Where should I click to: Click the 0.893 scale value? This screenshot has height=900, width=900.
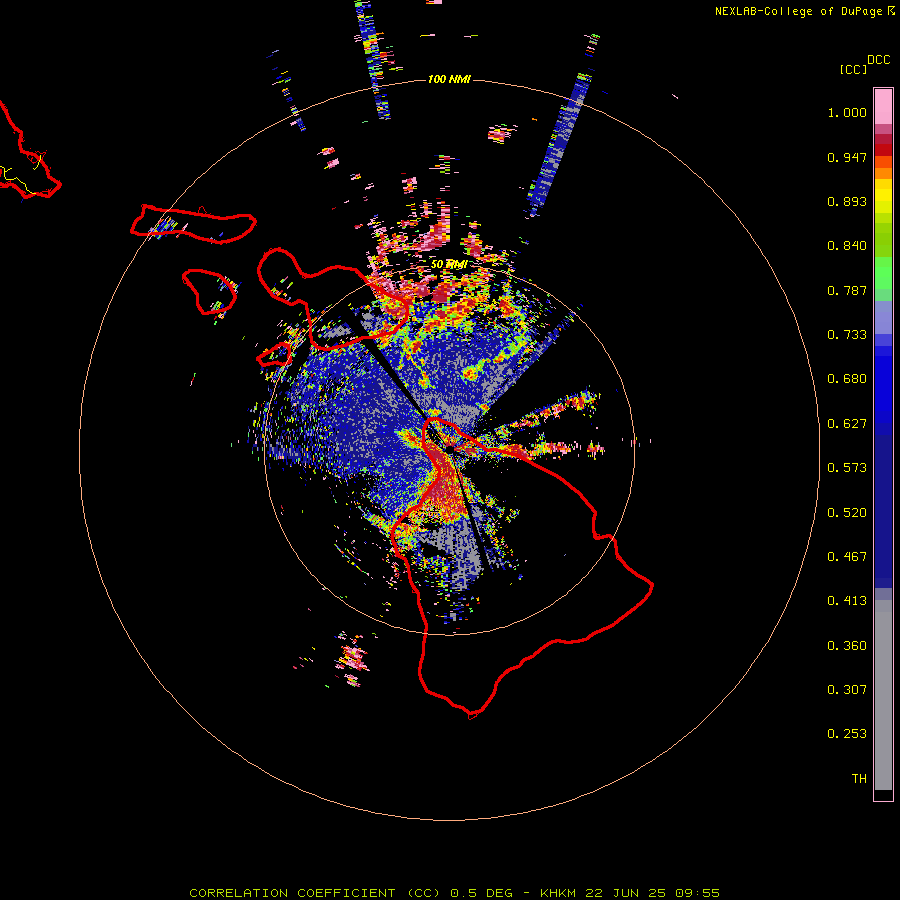point(847,201)
